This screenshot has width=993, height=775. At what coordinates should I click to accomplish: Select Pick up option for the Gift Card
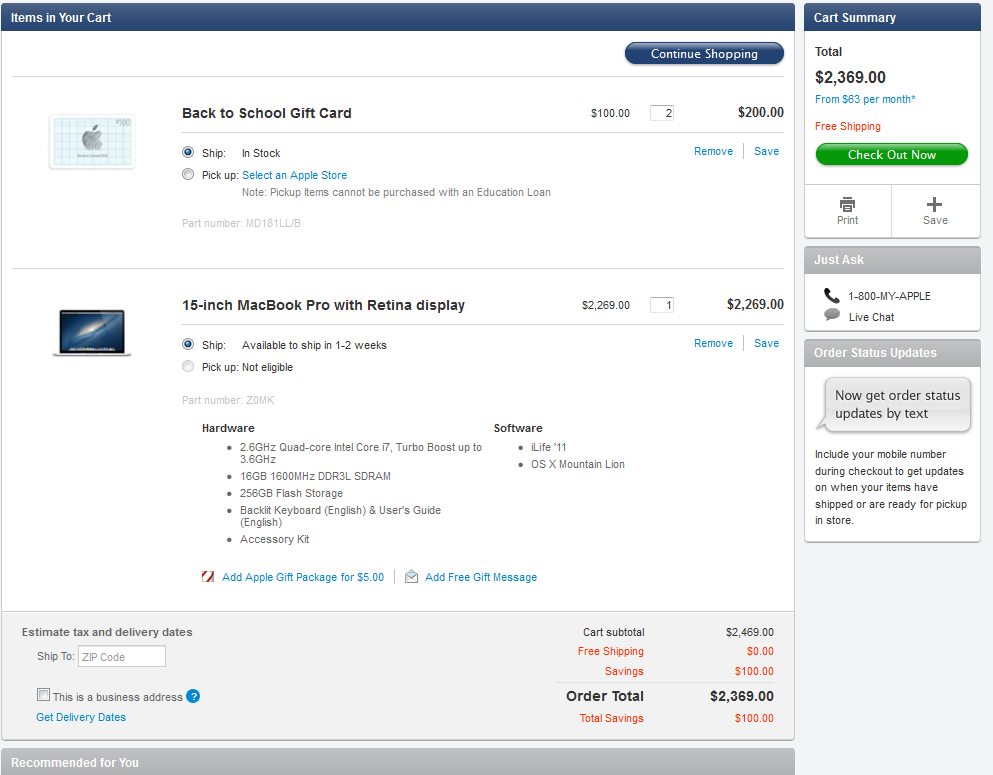(x=188, y=174)
